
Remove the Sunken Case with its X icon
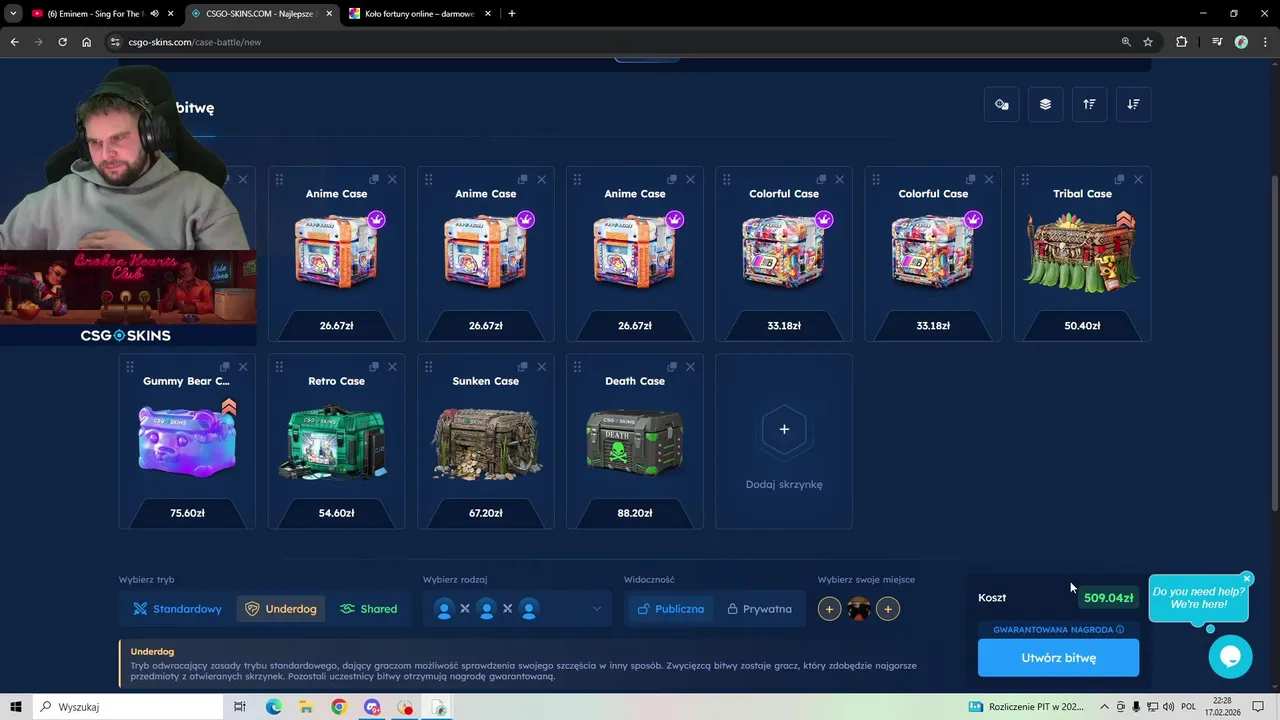tap(541, 367)
